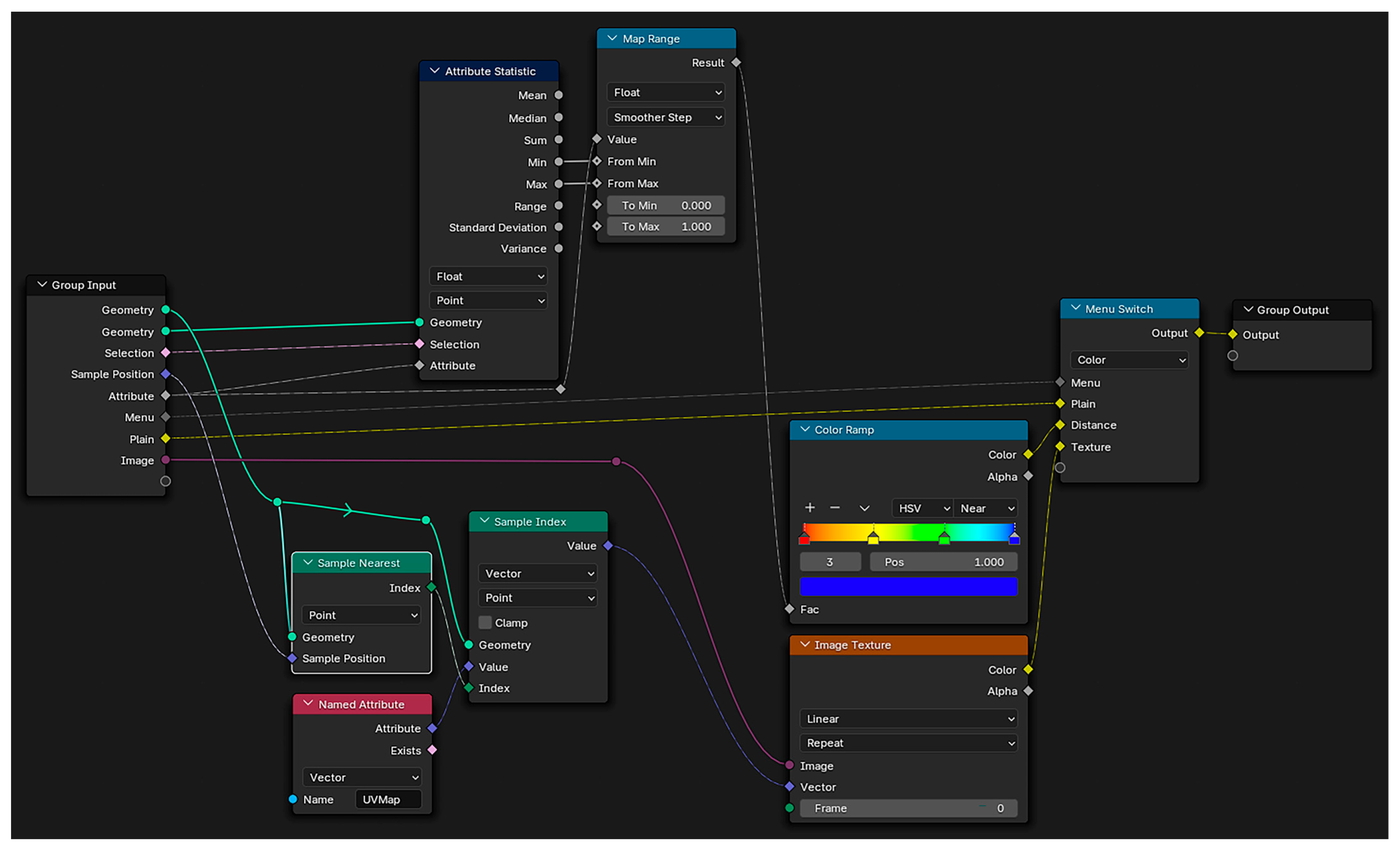Open the Smoother Step interpolation dropdown
1400x852 pixels.
coord(665,118)
